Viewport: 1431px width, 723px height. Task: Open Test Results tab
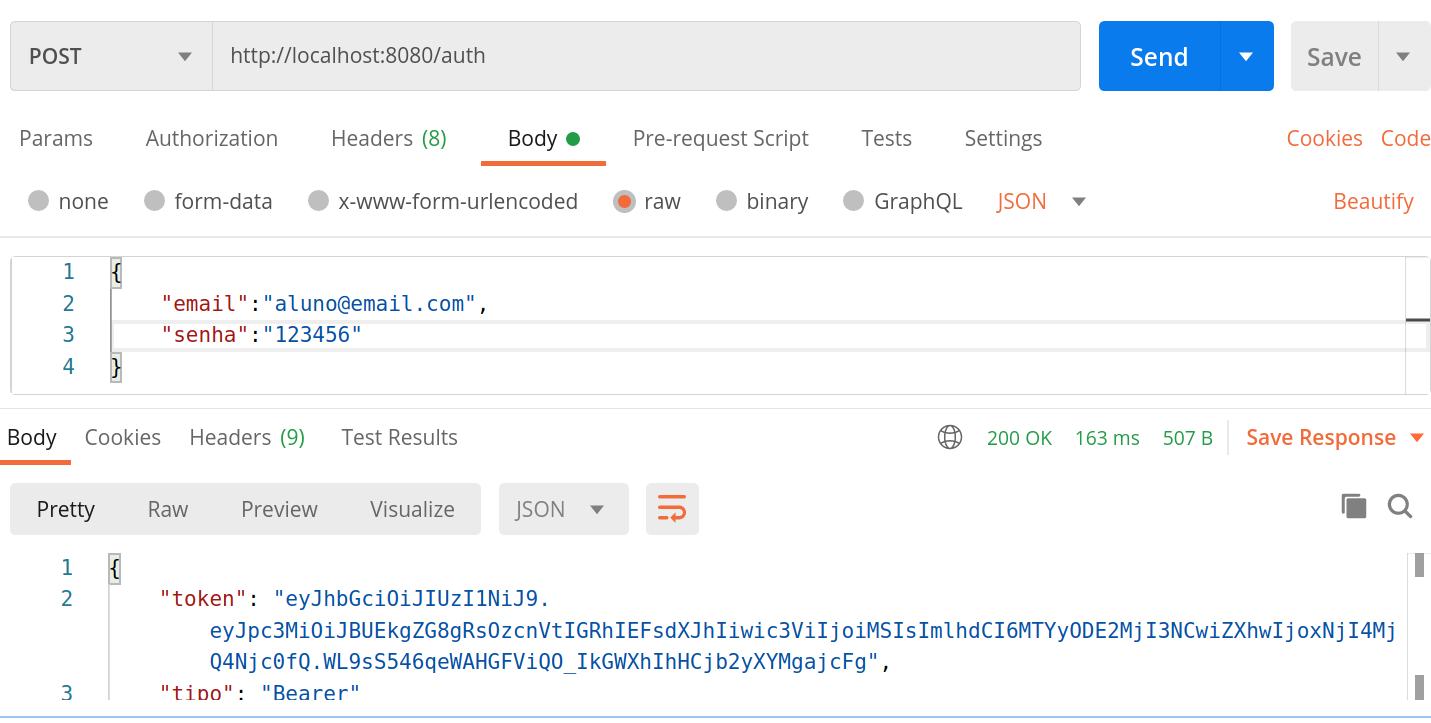[x=400, y=437]
